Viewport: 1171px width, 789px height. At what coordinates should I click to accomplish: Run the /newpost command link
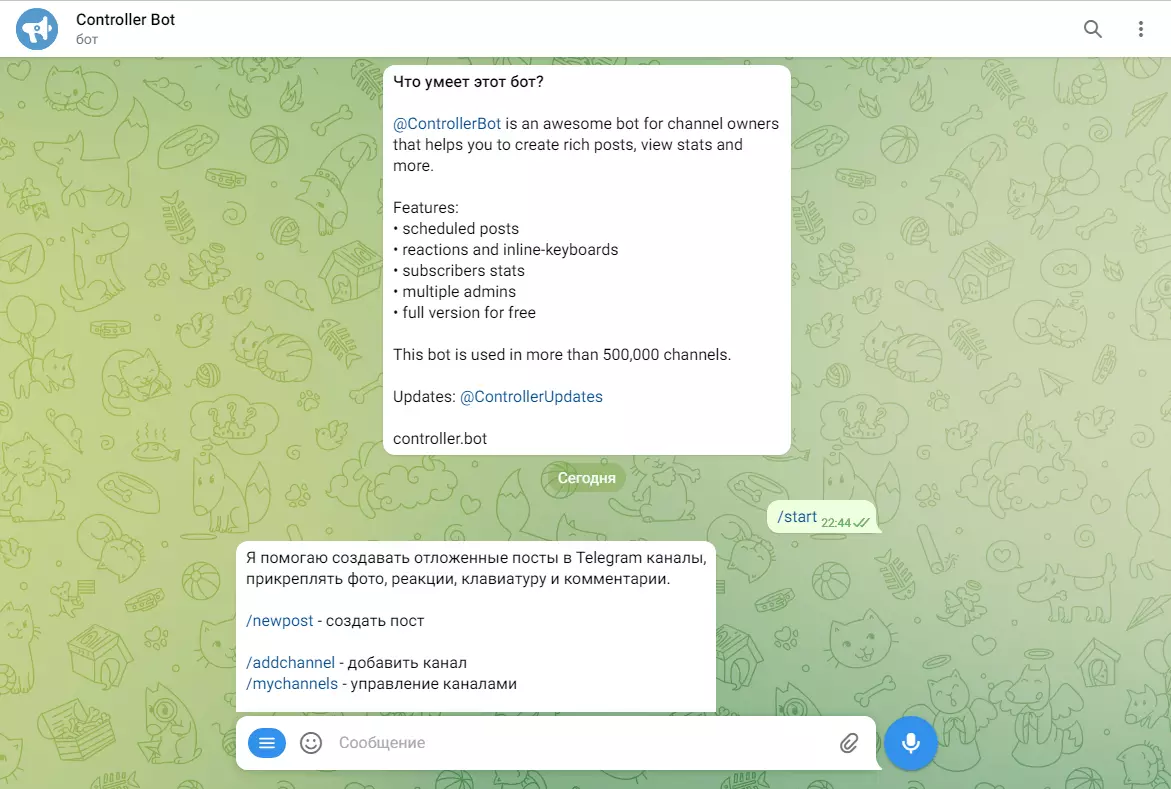coord(279,621)
